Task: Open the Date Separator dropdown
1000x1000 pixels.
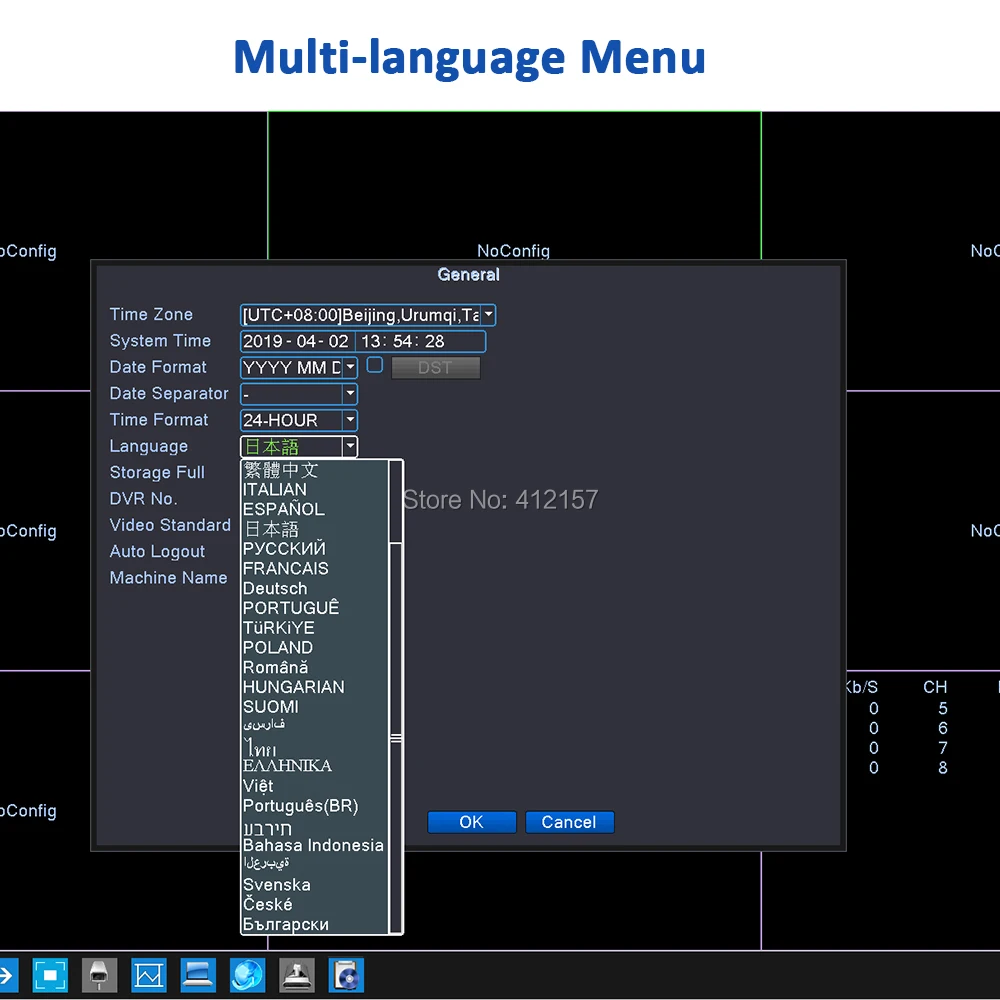Action: click(x=350, y=394)
